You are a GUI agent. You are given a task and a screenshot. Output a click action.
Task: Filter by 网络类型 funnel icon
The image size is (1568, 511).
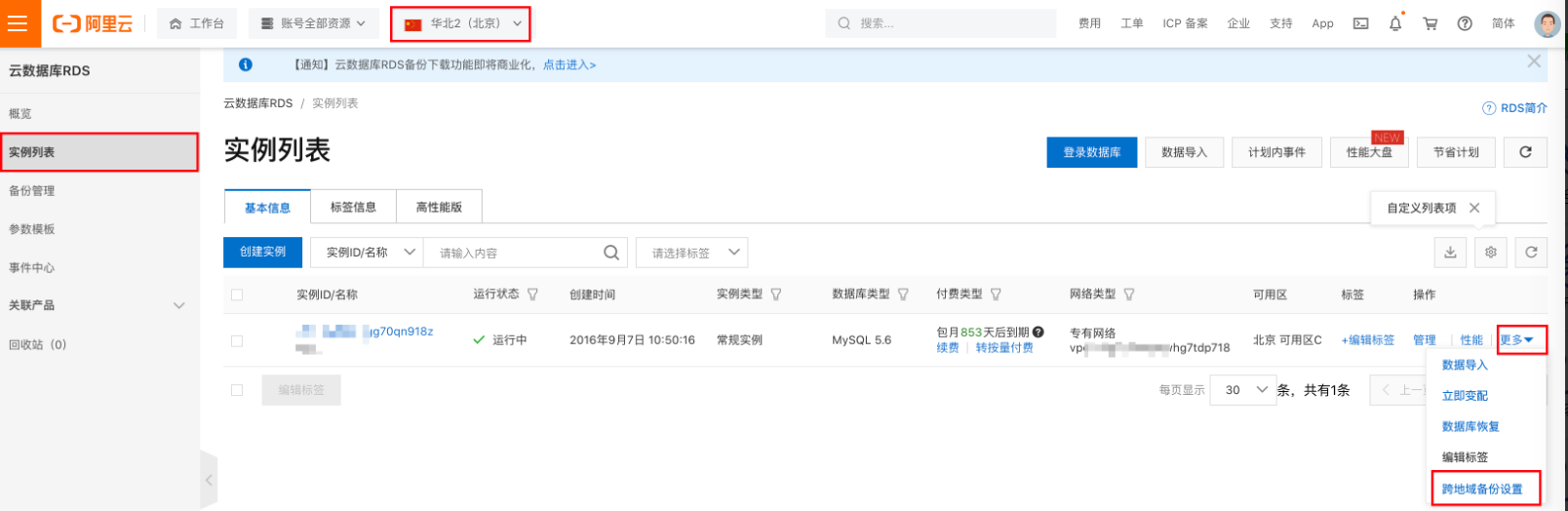1129,294
